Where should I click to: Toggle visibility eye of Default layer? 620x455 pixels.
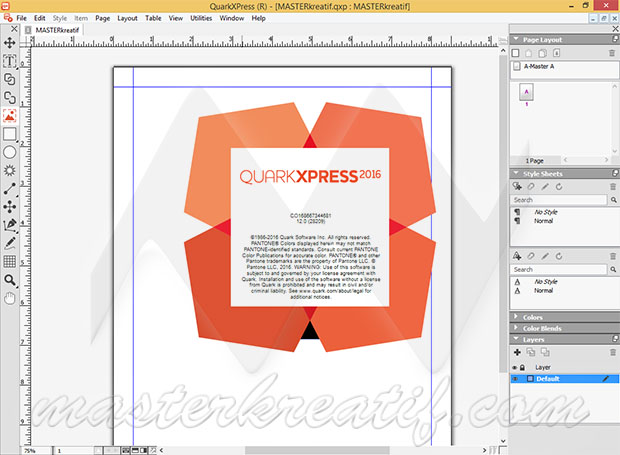(515, 379)
